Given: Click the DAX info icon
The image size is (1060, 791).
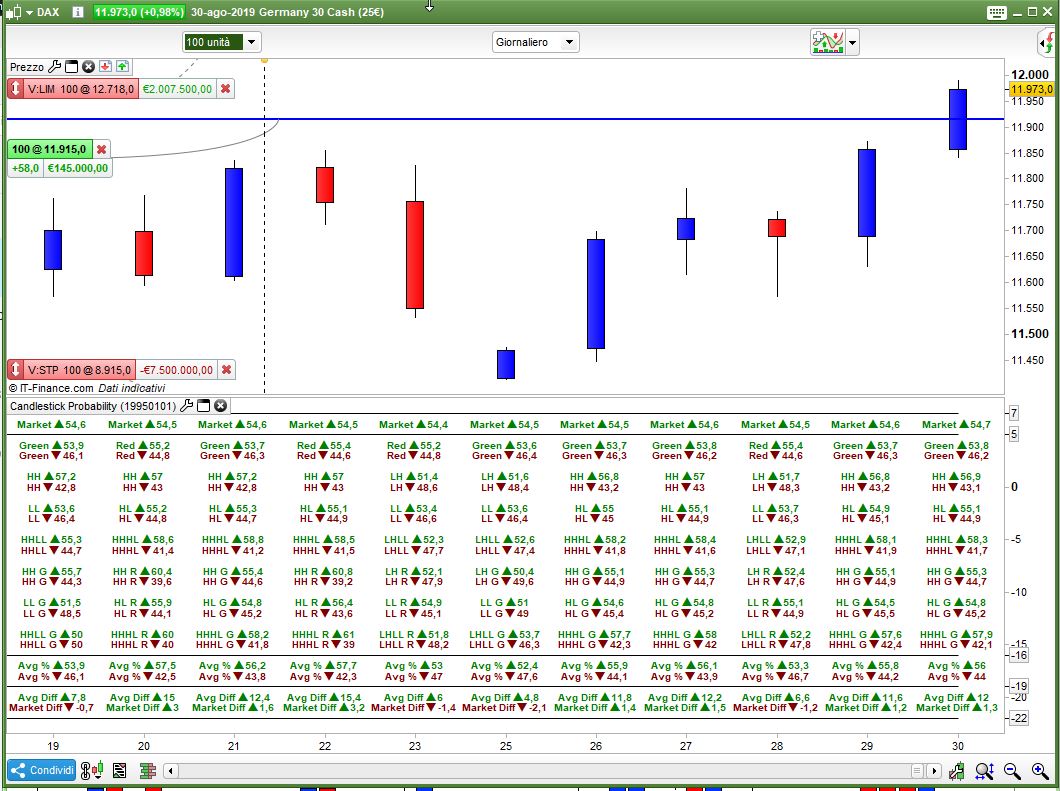Looking at the screenshot, I should [x=78, y=11].
